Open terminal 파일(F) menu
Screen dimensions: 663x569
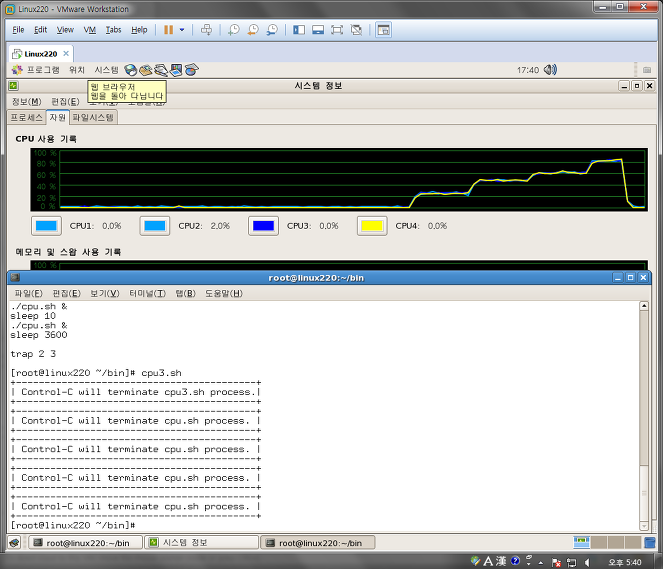[28, 293]
